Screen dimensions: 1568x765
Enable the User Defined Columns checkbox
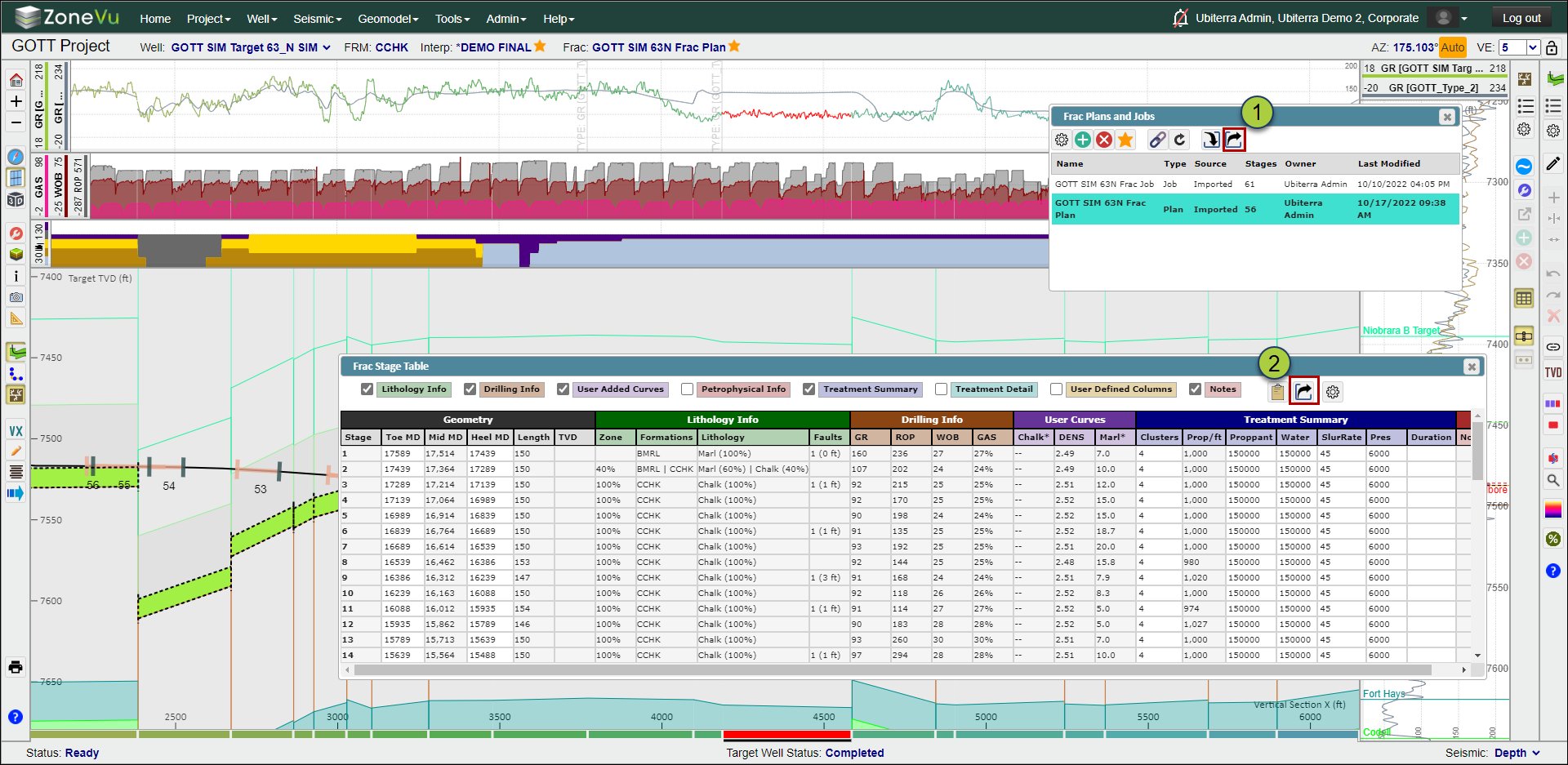tap(1056, 389)
